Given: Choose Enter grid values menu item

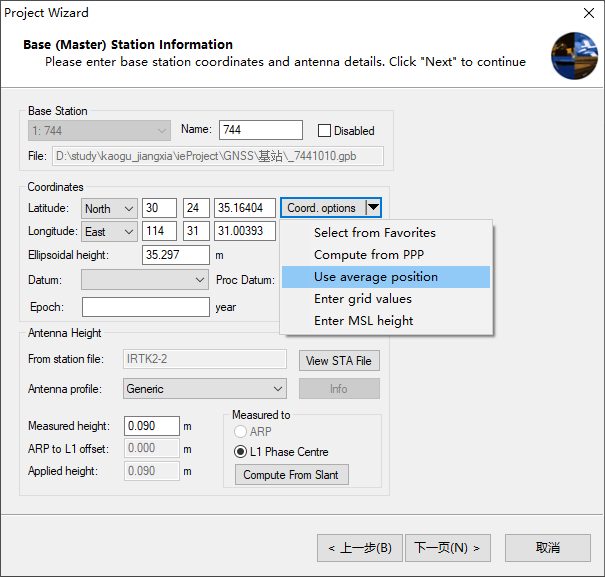Looking at the screenshot, I should coord(386,299).
